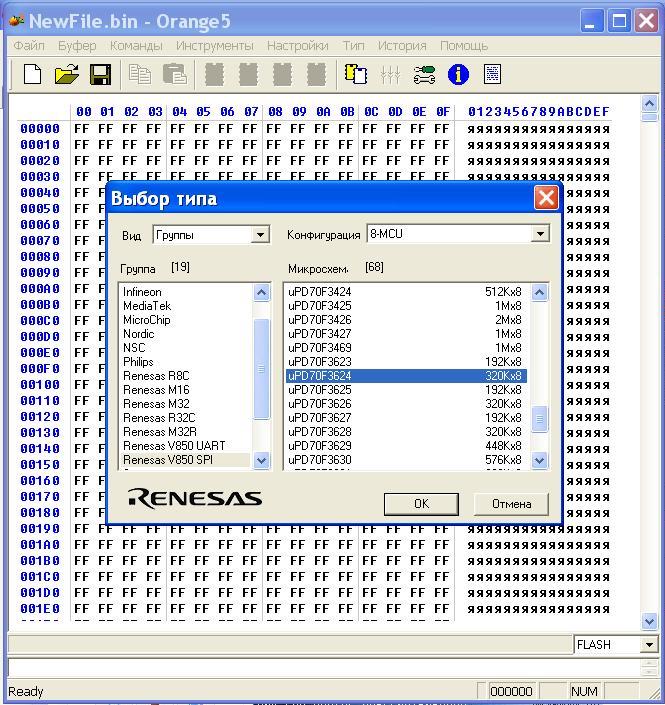
Task: Open the Тип menu
Action: pos(353,46)
